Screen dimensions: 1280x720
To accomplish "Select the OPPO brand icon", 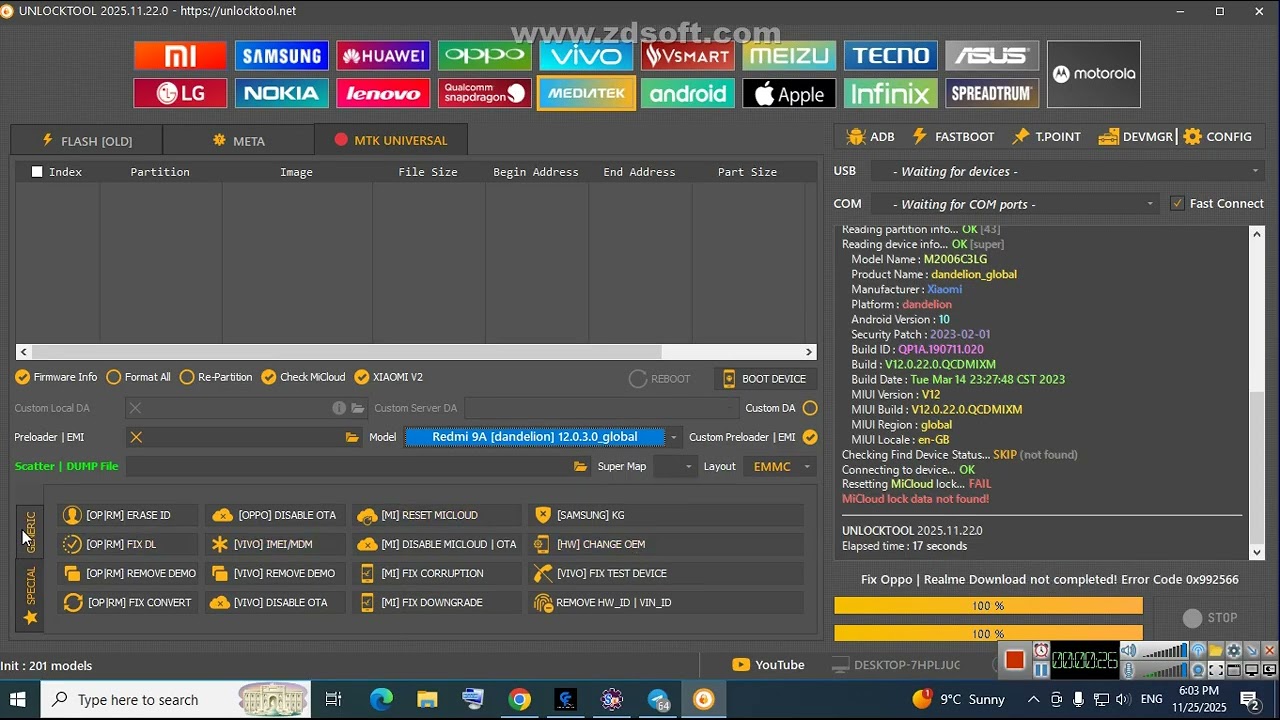I will point(485,56).
